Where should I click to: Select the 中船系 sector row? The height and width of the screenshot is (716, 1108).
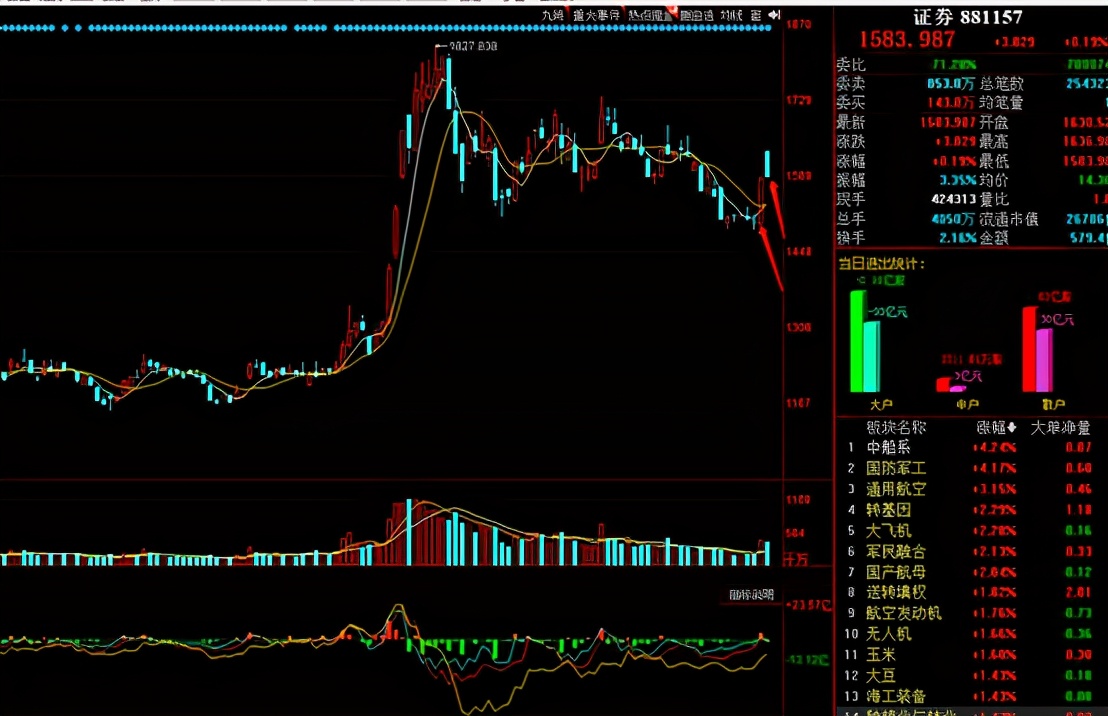[971, 447]
